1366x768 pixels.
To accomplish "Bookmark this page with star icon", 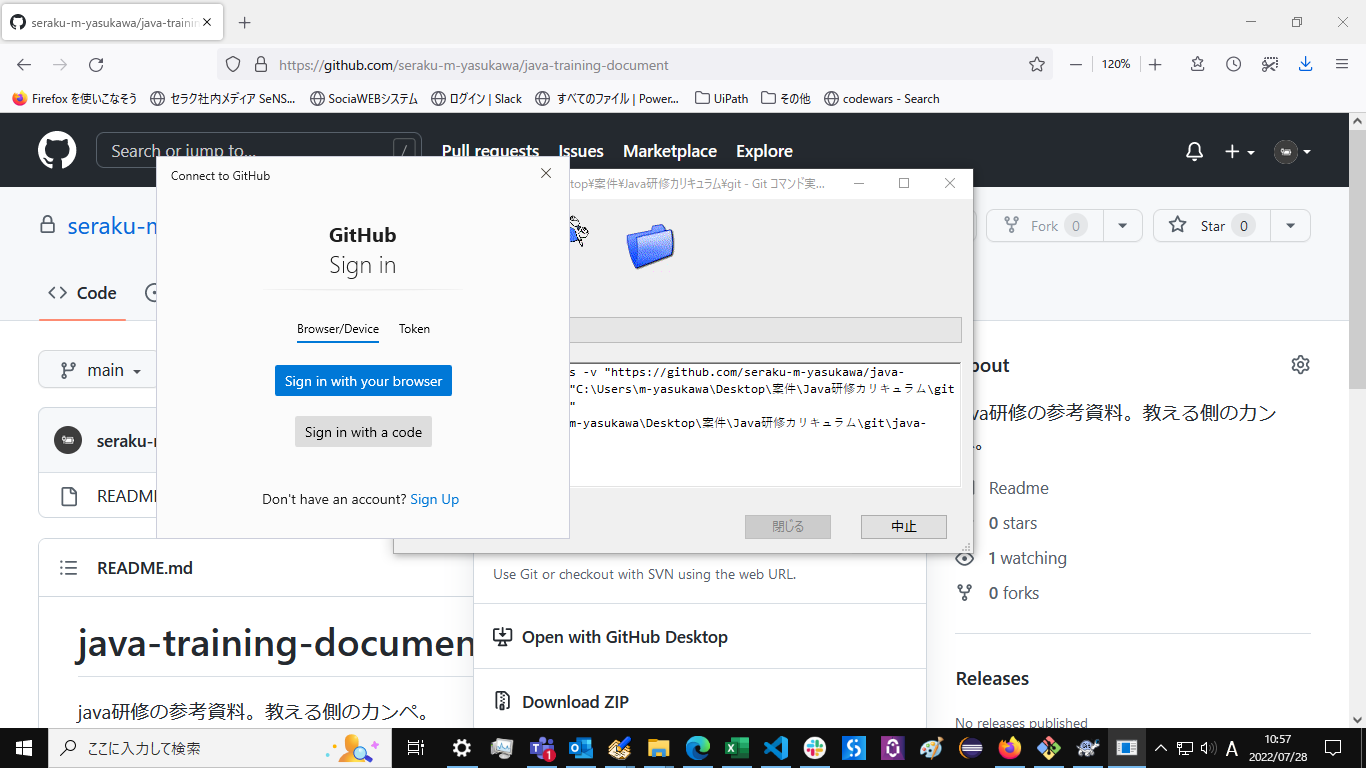I will 1037,64.
